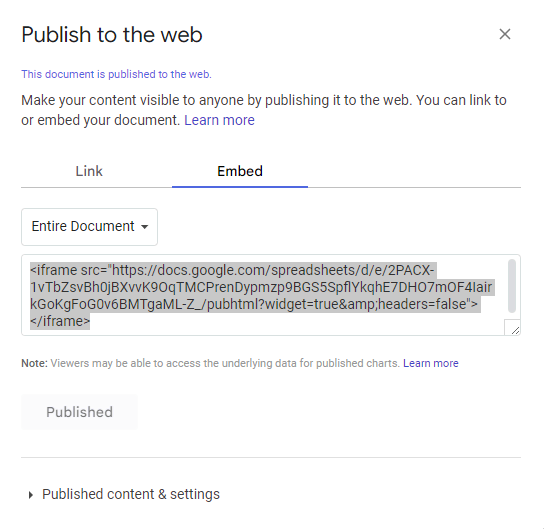The image size is (544, 529).
Task: Click the closing </iframe> tag line
Action: 60,321
